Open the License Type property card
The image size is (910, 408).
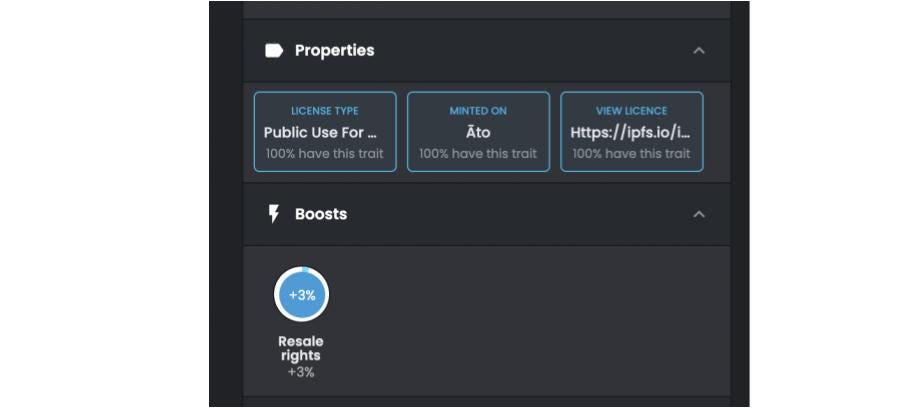(325, 132)
